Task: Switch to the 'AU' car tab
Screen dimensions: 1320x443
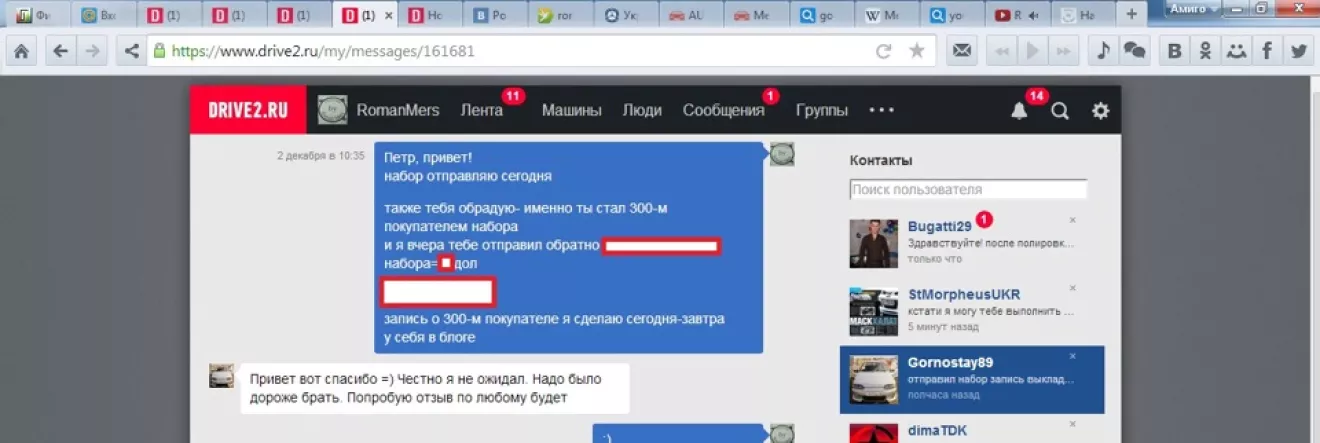Action: pyautogui.click(x=694, y=15)
